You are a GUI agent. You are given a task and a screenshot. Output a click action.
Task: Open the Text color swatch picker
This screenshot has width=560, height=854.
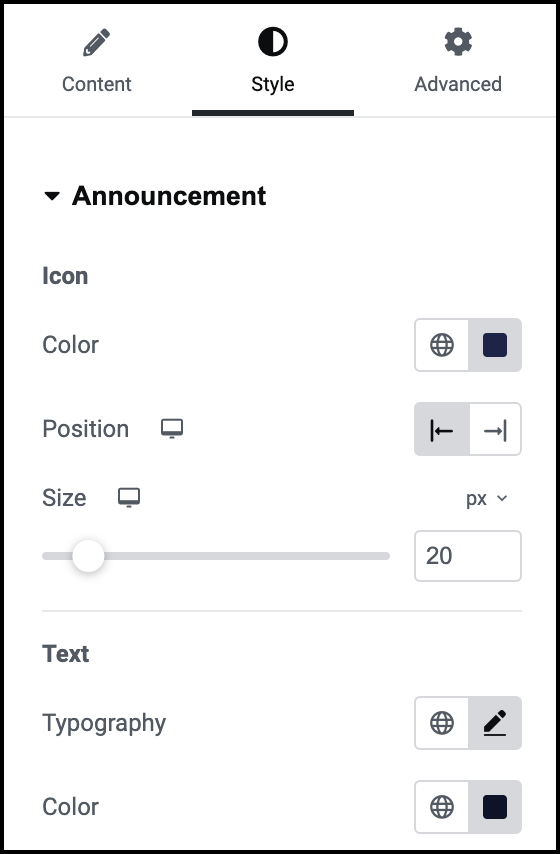(495, 807)
